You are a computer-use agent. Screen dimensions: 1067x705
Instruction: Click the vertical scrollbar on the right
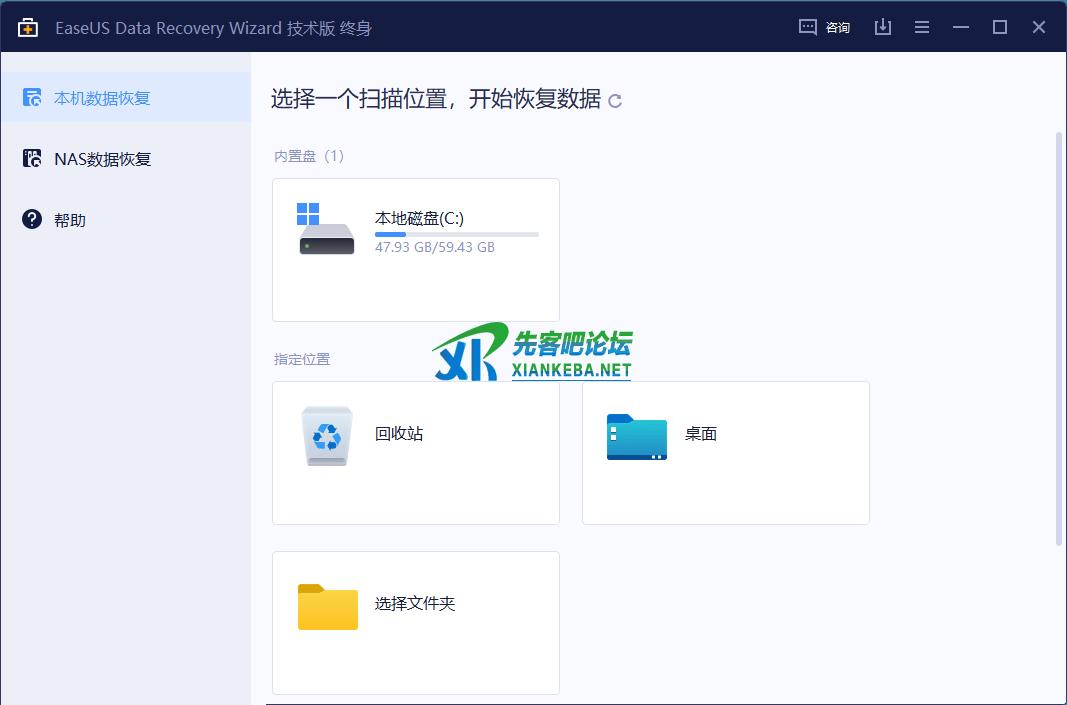pyautogui.click(x=1059, y=338)
